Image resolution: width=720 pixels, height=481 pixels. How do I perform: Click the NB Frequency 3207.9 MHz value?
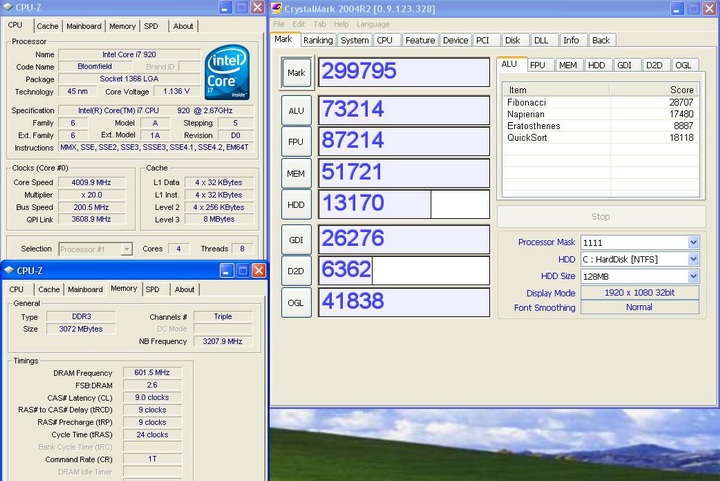pyautogui.click(x=223, y=341)
